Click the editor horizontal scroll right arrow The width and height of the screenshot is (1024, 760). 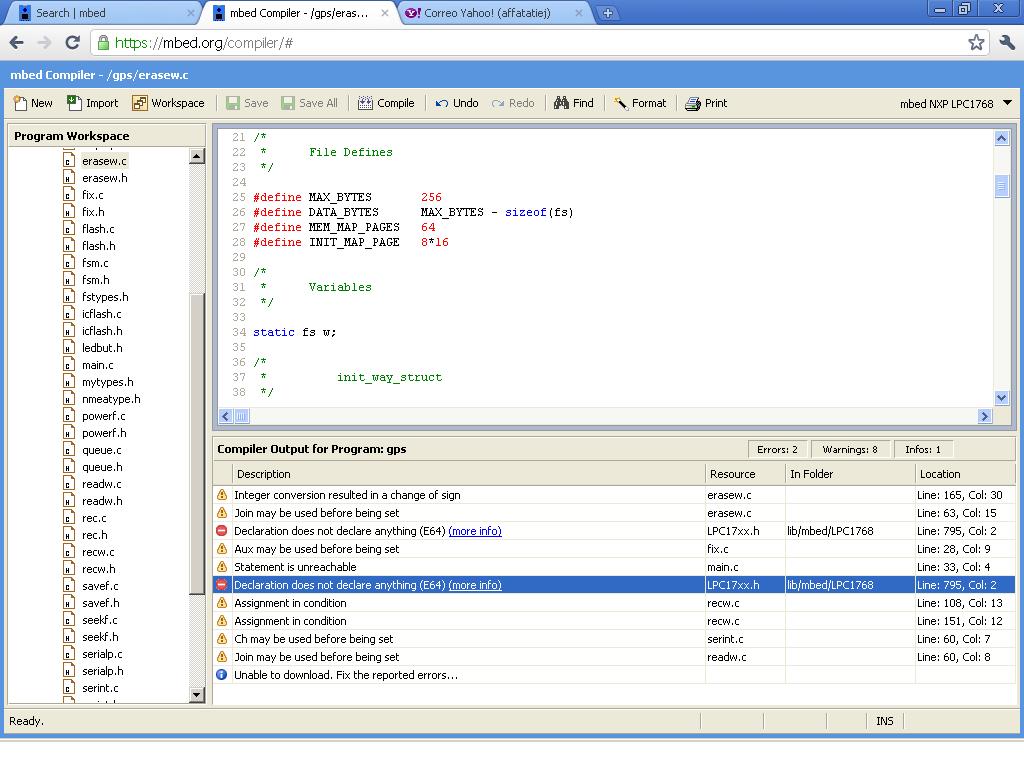985,416
